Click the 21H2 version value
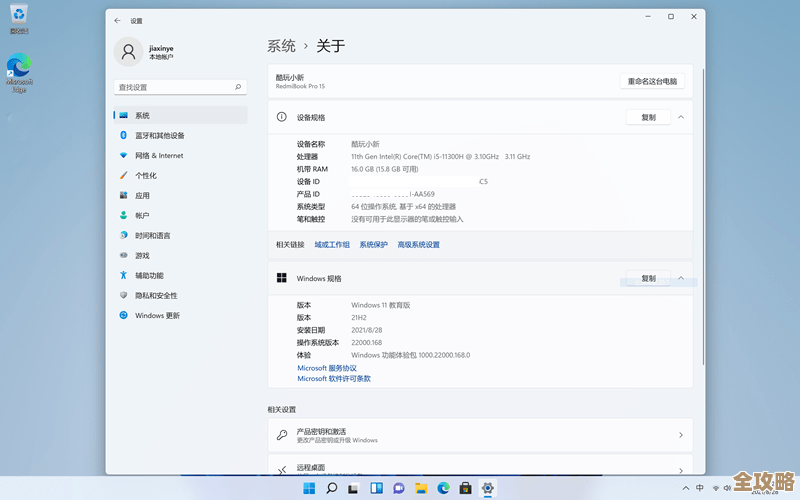This screenshot has width=800, height=500. (359, 317)
